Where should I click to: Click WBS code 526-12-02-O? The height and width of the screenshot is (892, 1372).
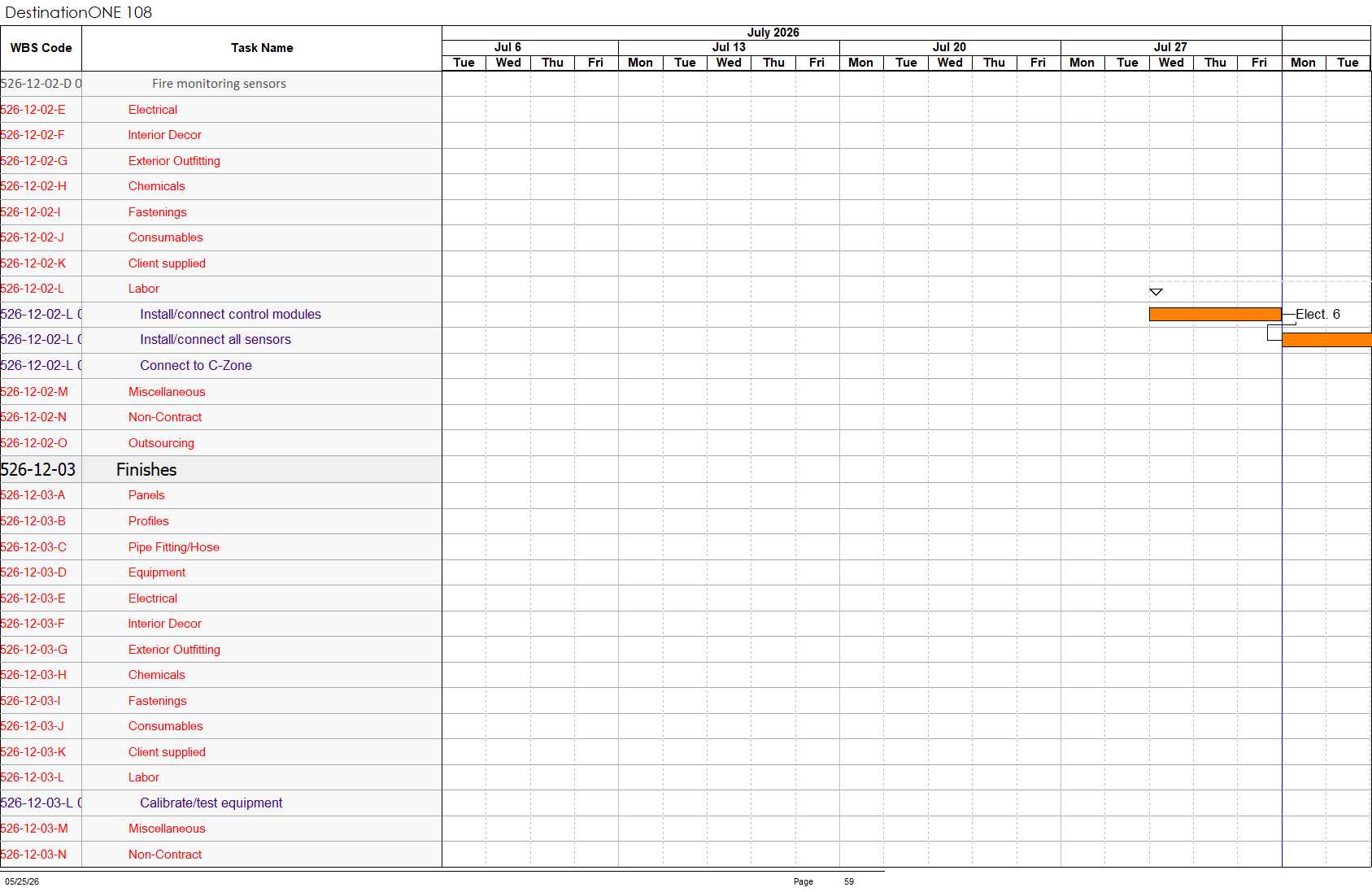coord(33,443)
